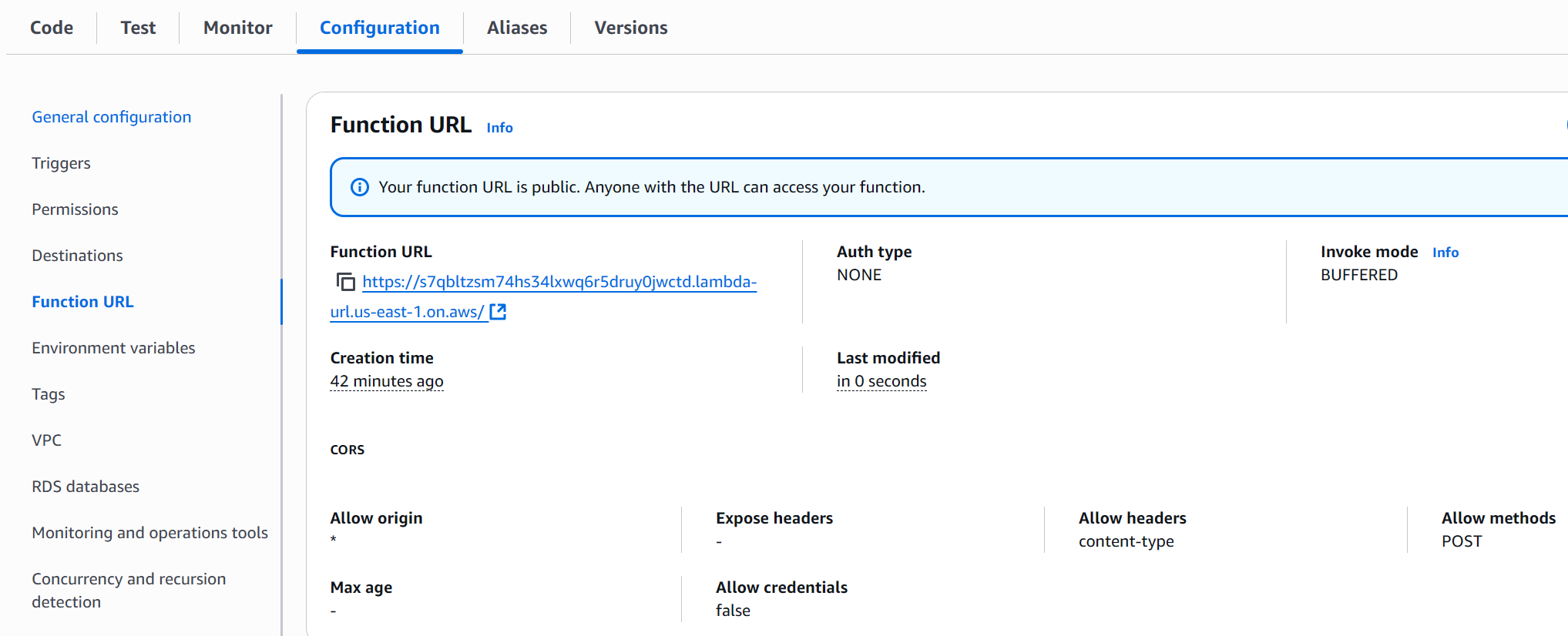Open Monitoring and operations tools
Screen dimensions: 1568x636
coord(149,533)
